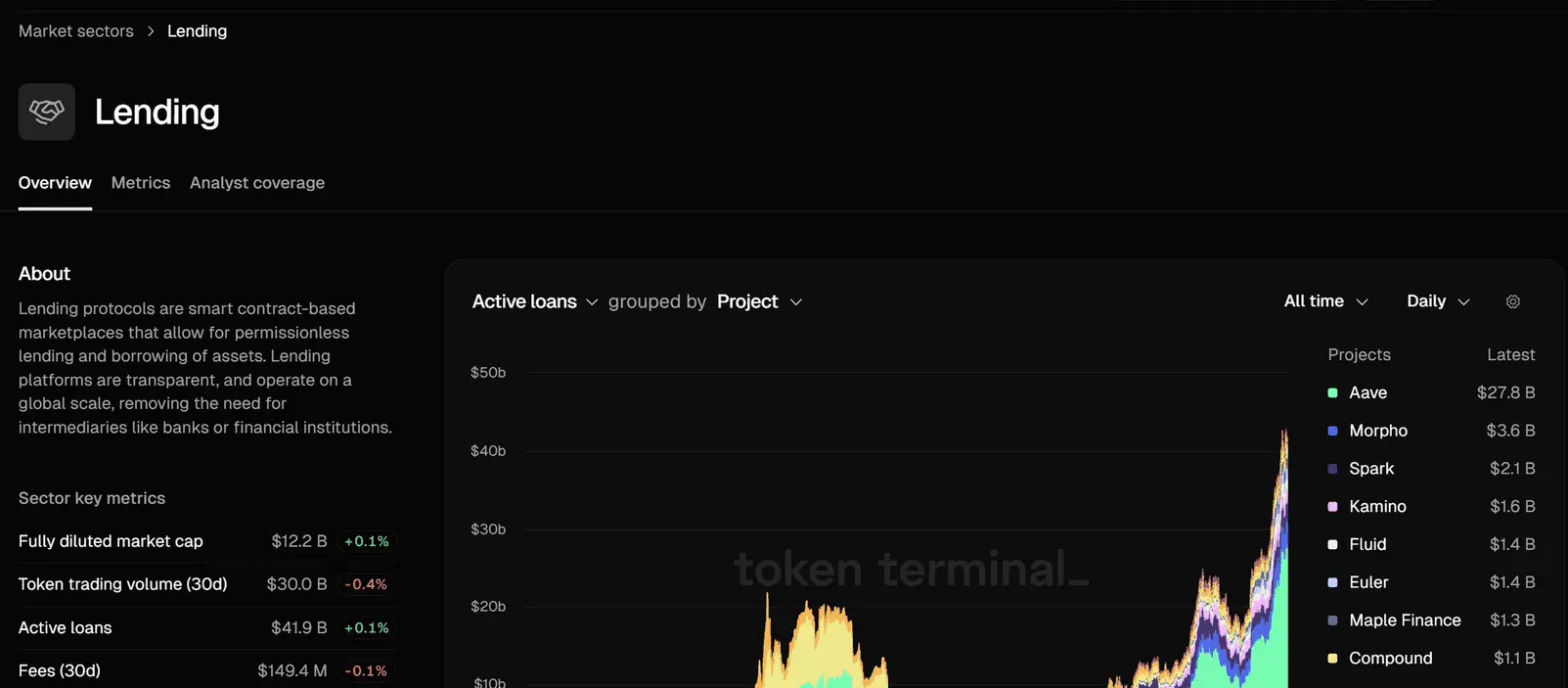
Task: Open the All time range dropdown
Action: click(1325, 301)
